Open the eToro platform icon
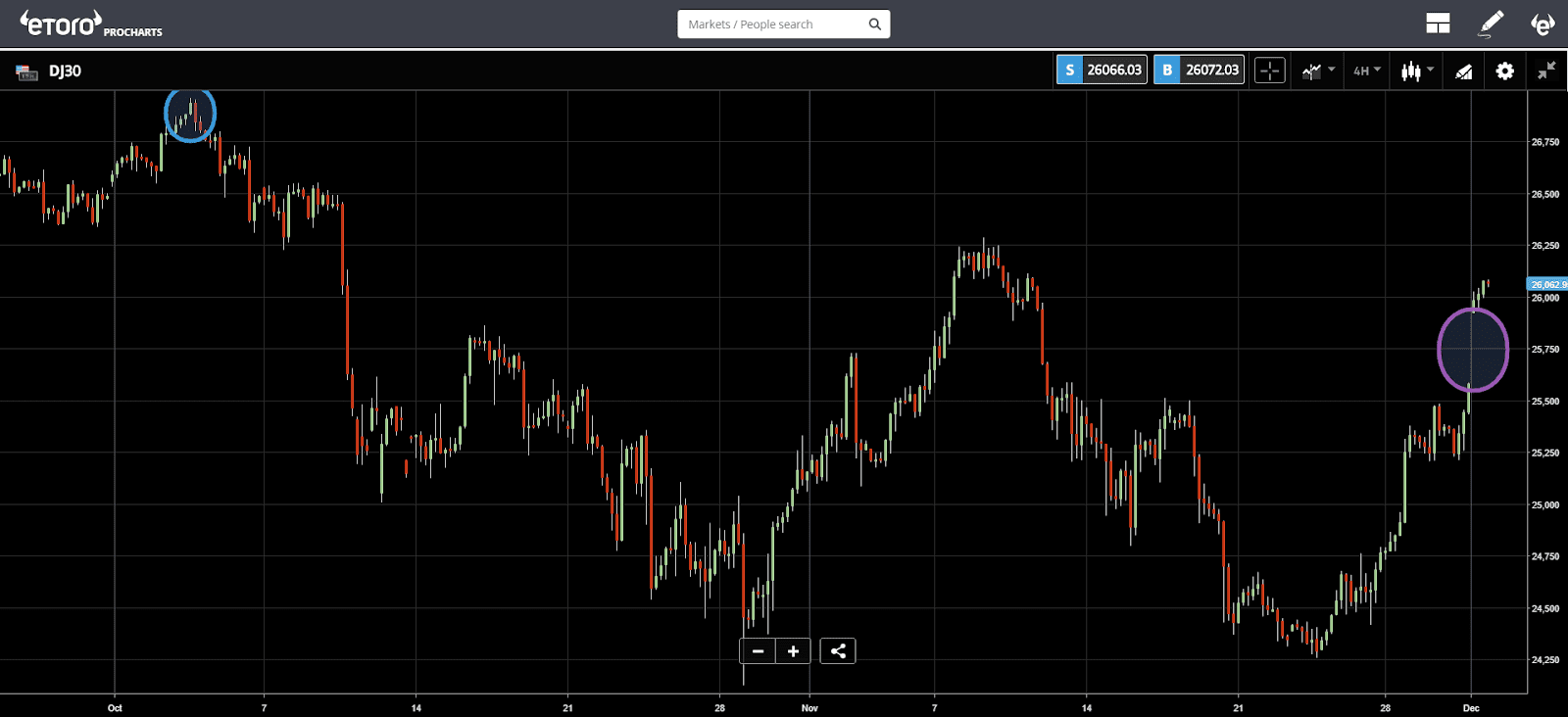This screenshot has height=717, width=1568. [x=1543, y=24]
